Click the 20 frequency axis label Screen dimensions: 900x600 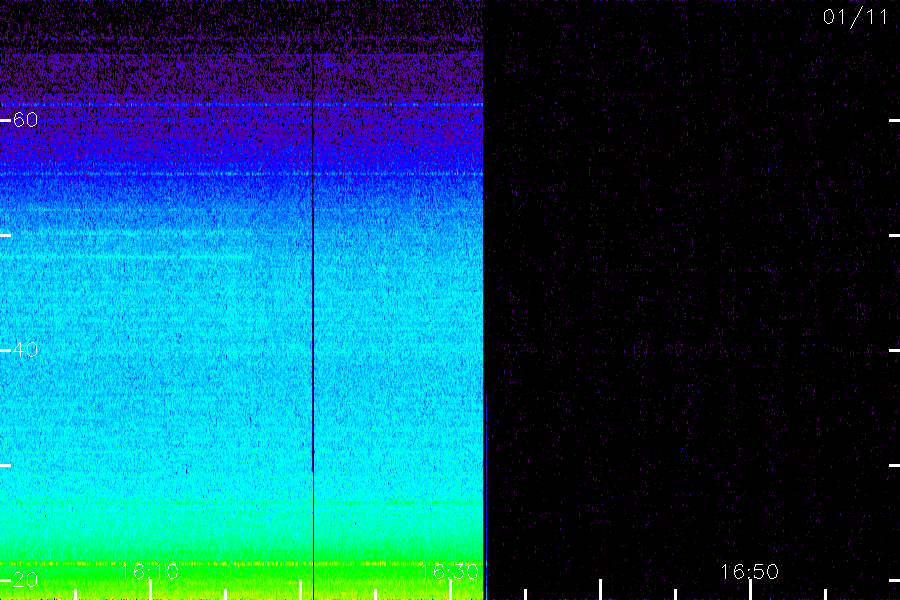click(x=25, y=580)
